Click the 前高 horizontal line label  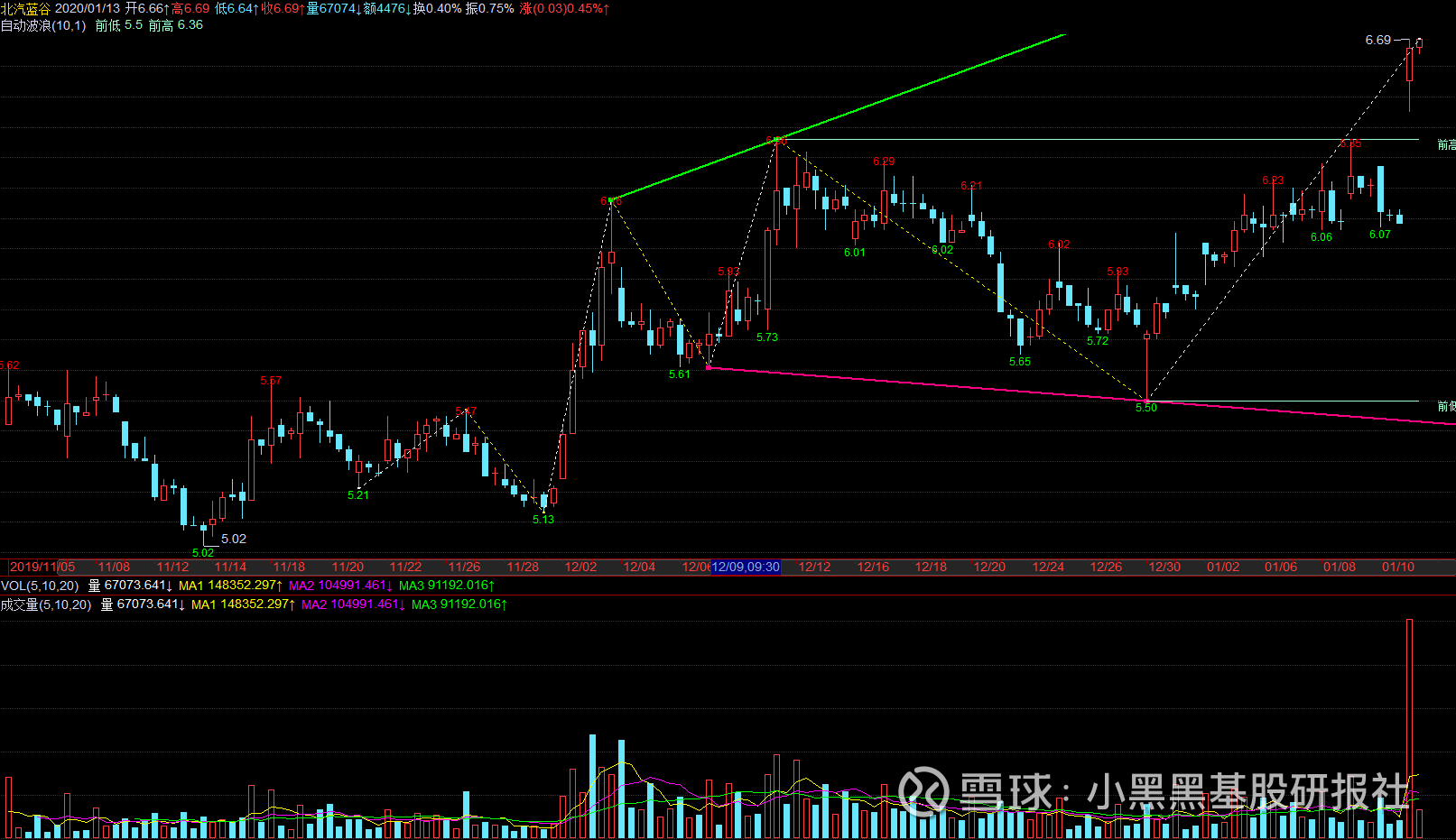click(x=1446, y=145)
